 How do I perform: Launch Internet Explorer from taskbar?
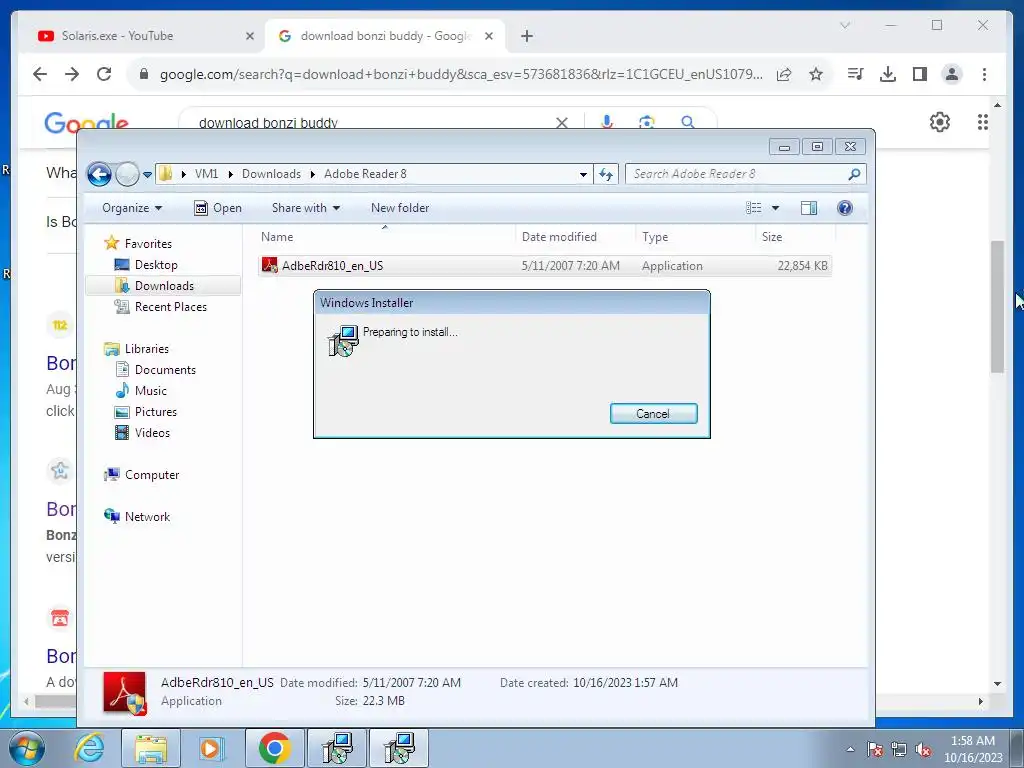point(89,748)
